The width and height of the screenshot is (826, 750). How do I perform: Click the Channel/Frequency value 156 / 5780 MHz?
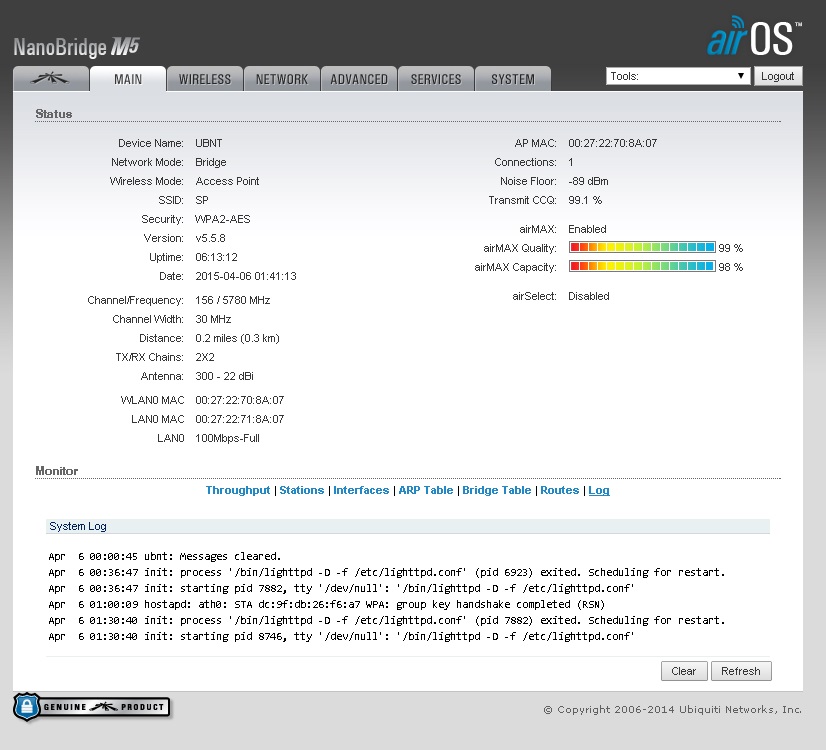click(x=232, y=300)
